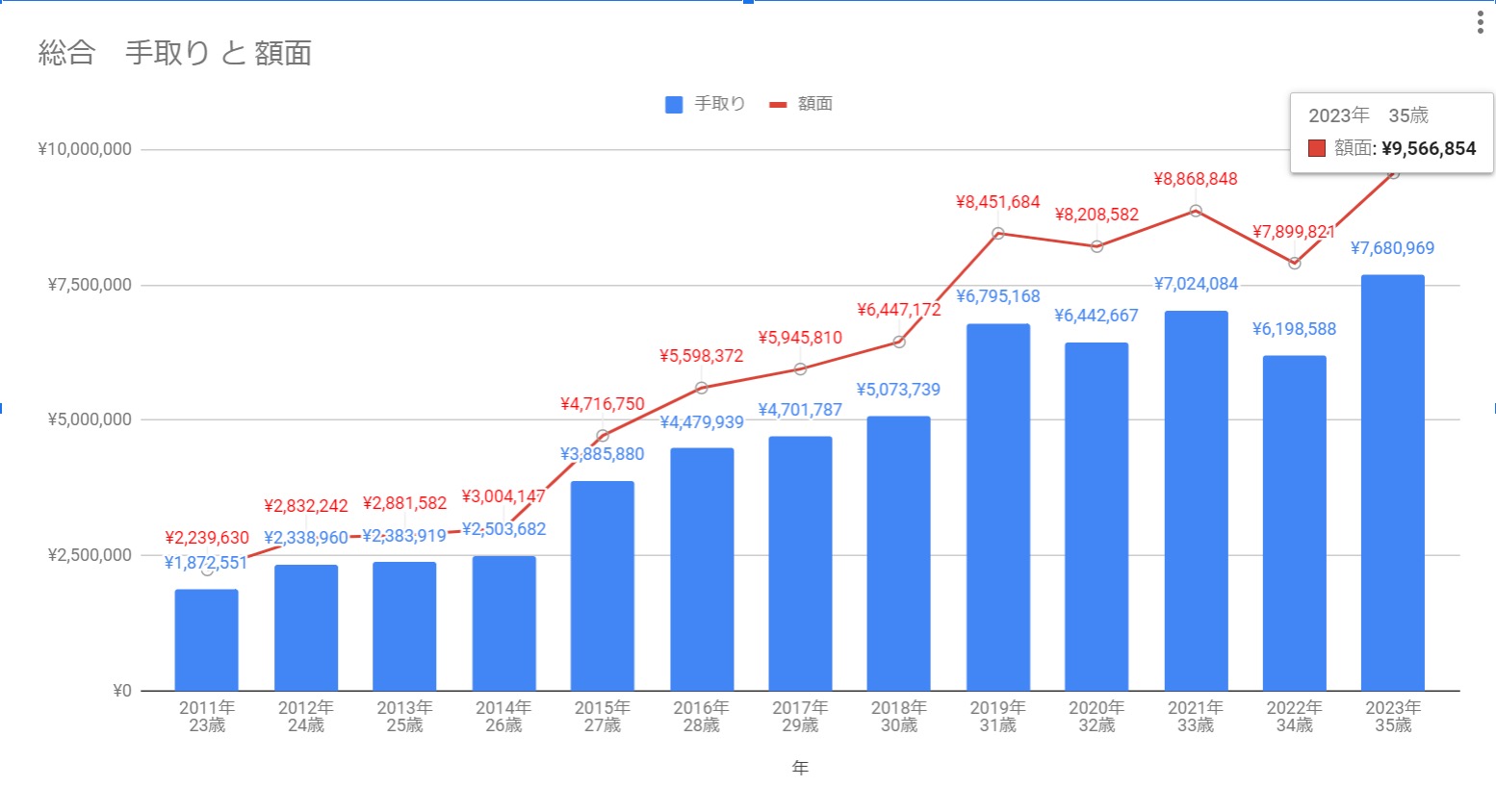Click the 2019年 line point under ¥8,451,684
This screenshot has width=1496, height=812.
click(998, 234)
